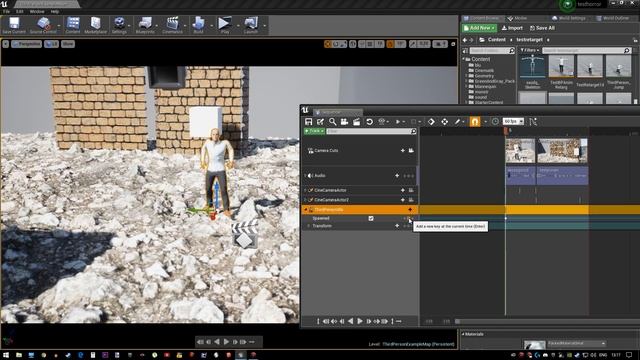The image size is (640, 360).
Task: Click the Sequencer restore state icon
Action: (x=369, y=122)
